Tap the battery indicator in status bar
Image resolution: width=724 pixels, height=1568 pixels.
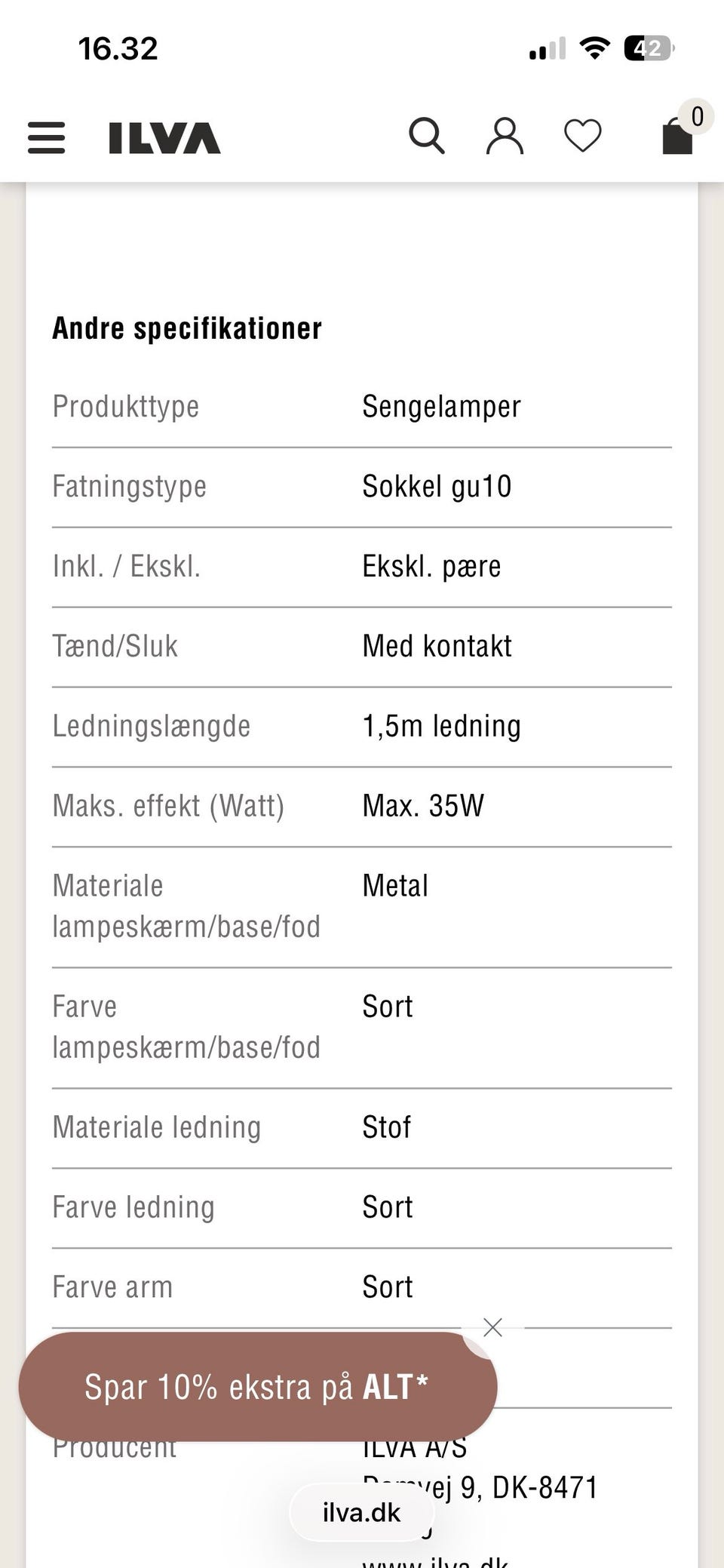(x=647, y=49)
